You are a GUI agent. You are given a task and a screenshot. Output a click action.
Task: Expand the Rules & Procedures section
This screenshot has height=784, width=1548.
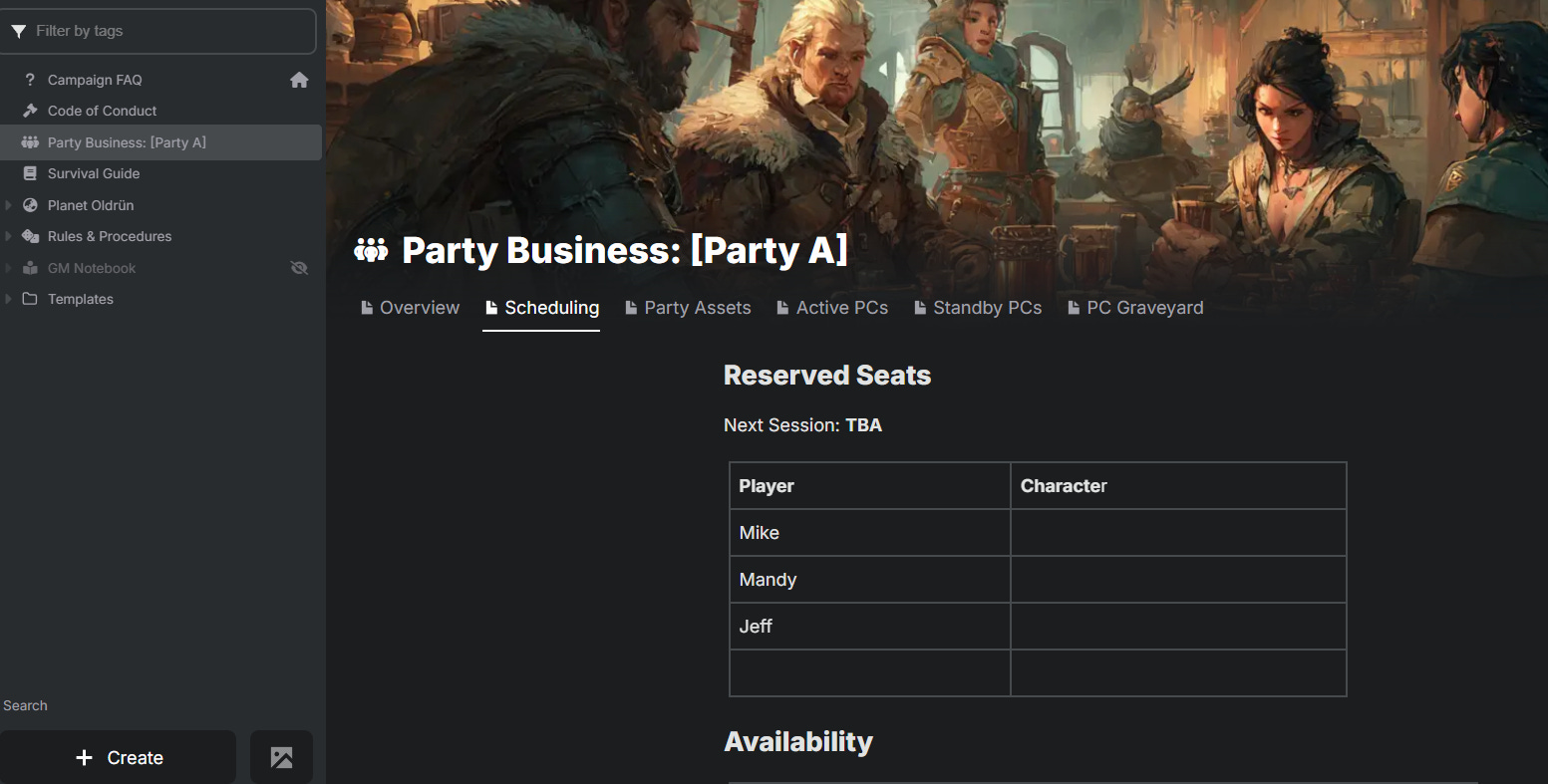9,236
